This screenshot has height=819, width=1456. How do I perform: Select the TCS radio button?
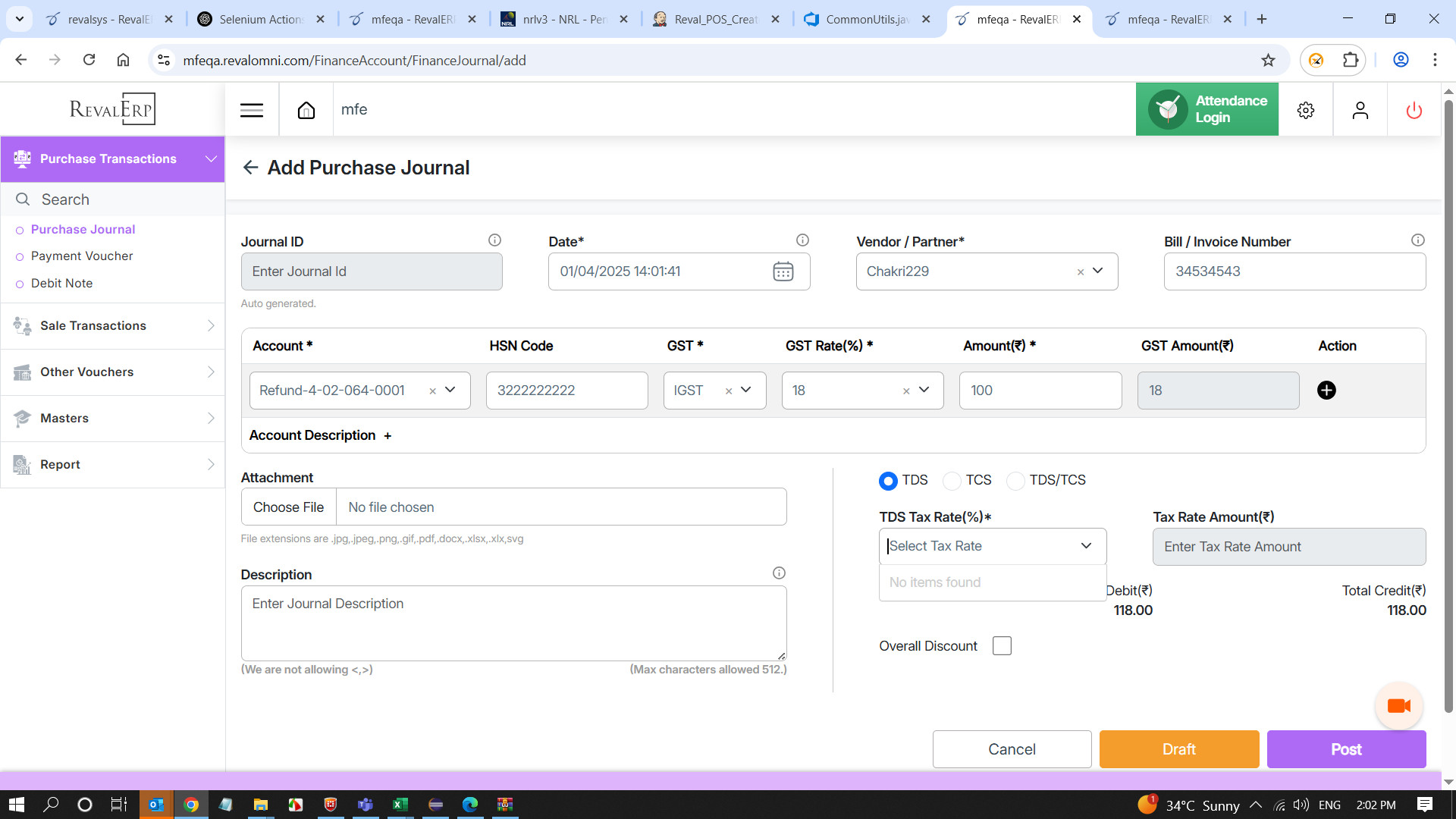[x=952, y=481]
